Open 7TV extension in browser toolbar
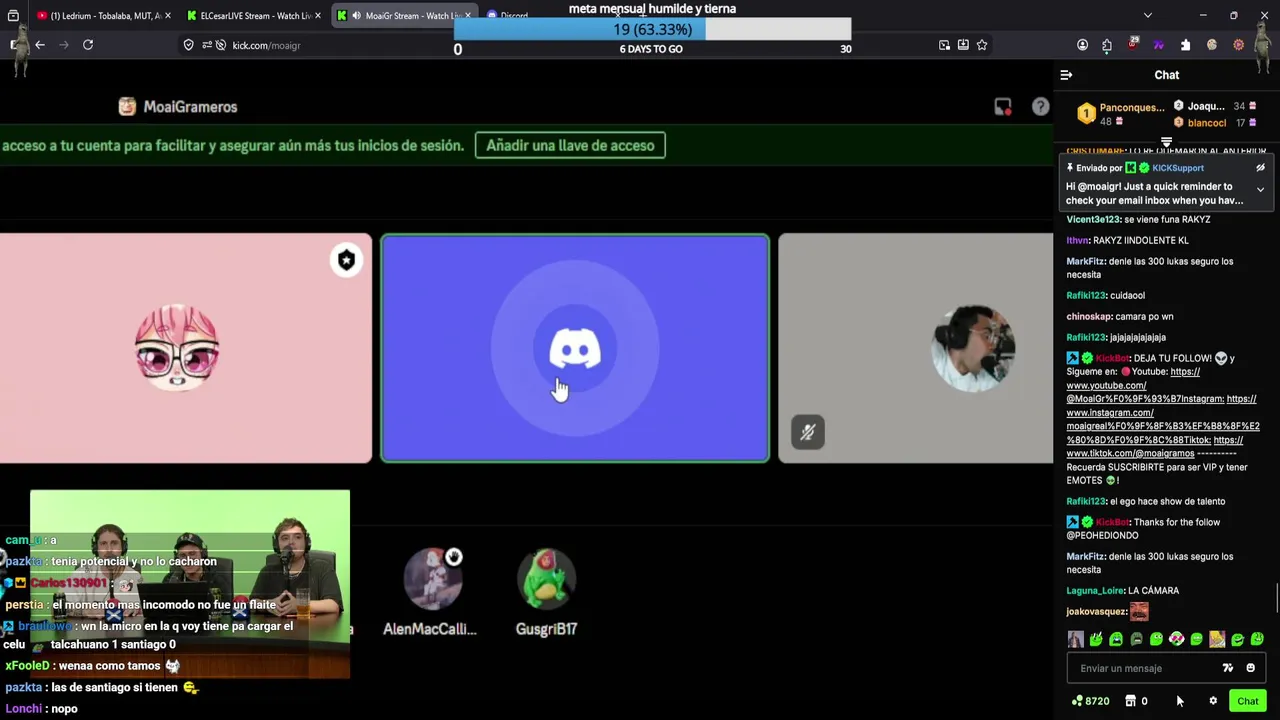The image size is (1280, 720). tap(1159, 45)
